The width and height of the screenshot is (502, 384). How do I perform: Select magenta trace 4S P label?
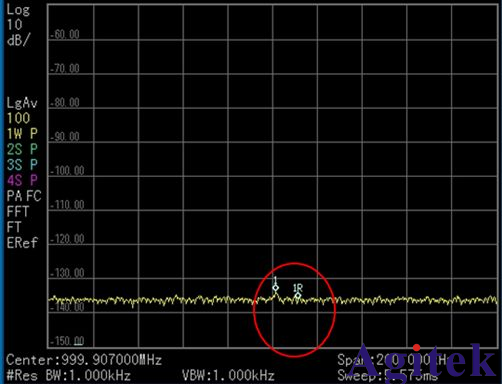[x=22, y=180]
